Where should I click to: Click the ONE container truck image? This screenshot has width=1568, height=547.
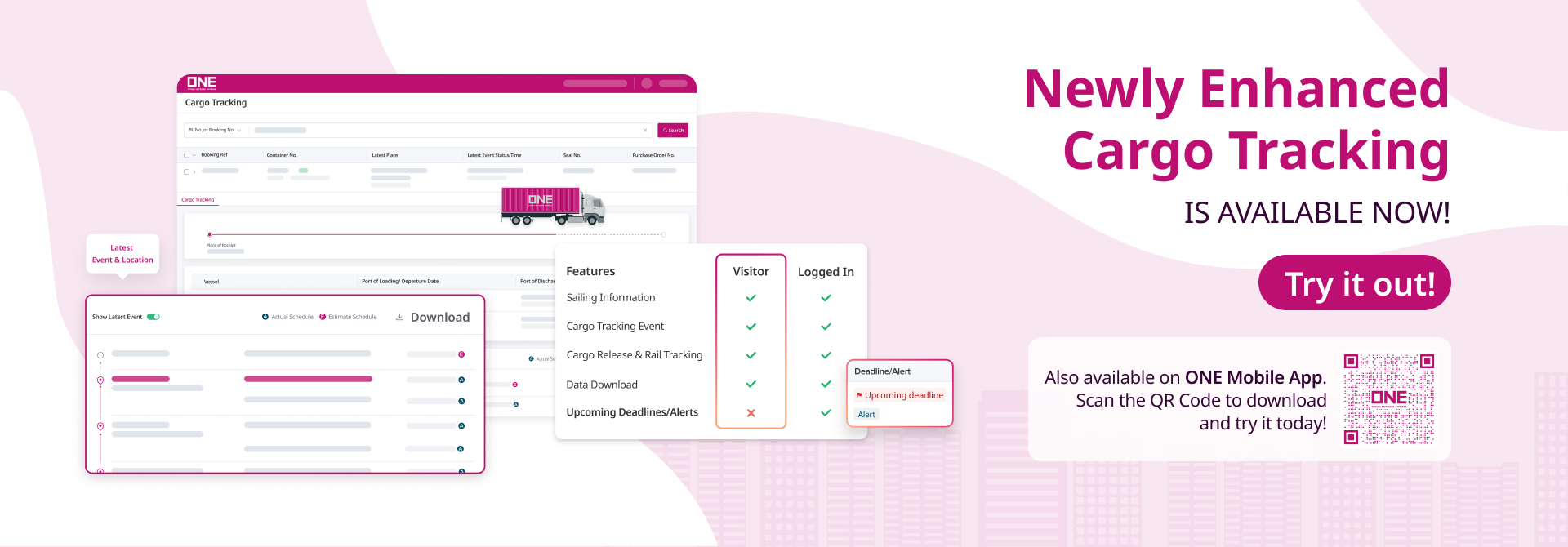(553, 206)
